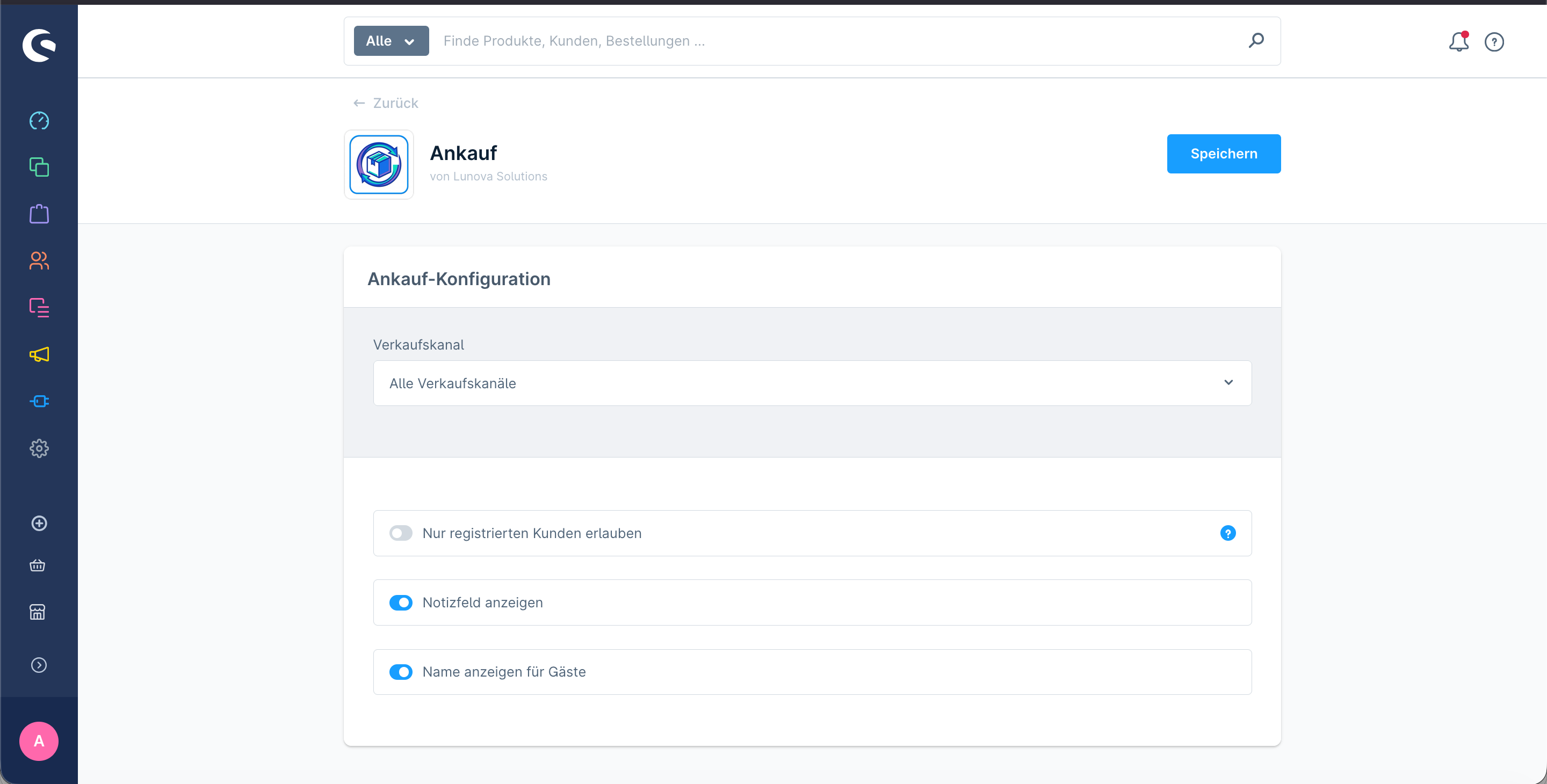
Task: Open the Dashboard gauge icon
Action: tap(39, 121)
